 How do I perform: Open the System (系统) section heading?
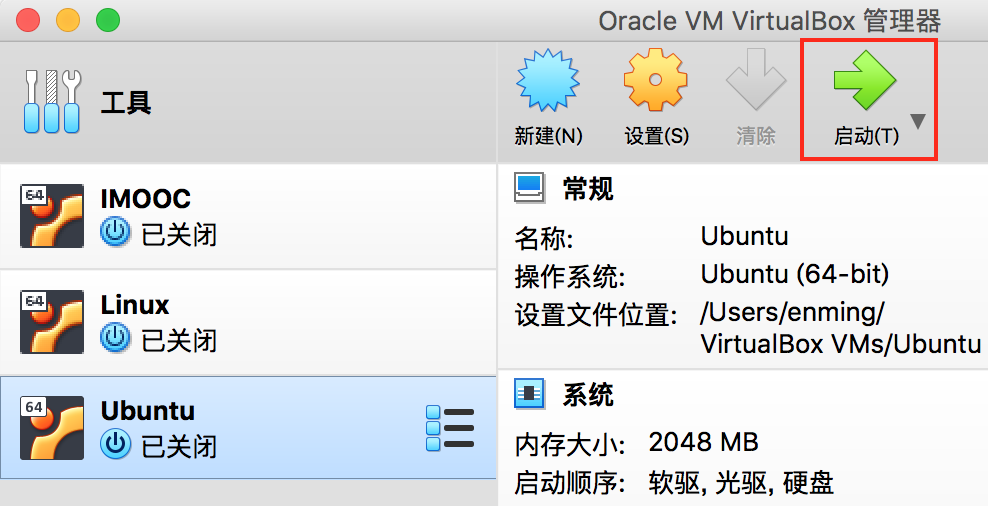tap(588, 395)
